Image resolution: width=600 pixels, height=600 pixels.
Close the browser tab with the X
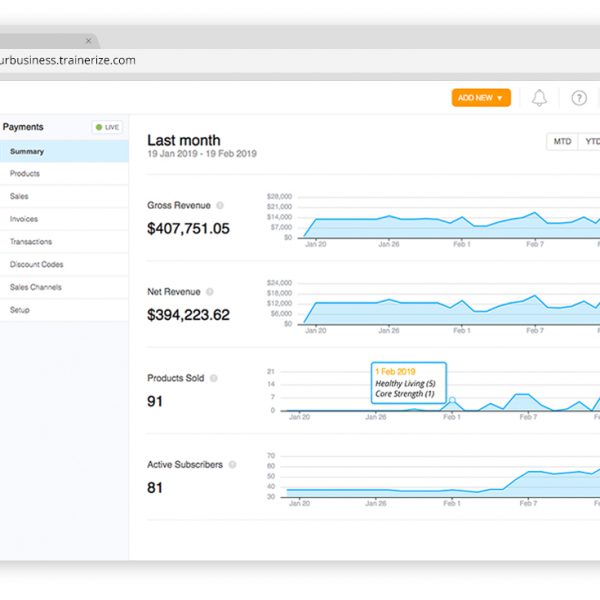pos(89,41)
